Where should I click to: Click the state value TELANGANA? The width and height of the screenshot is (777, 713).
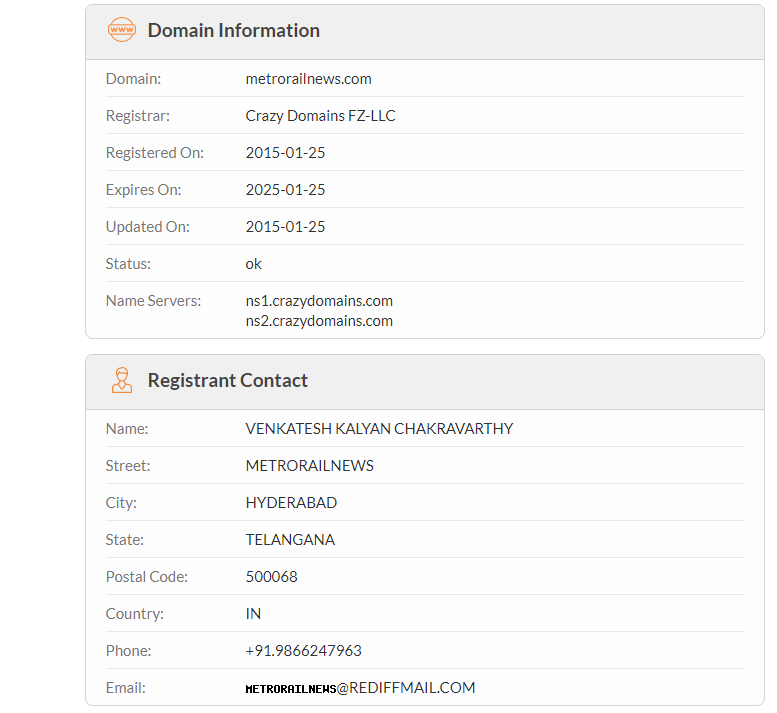point(290,540)
